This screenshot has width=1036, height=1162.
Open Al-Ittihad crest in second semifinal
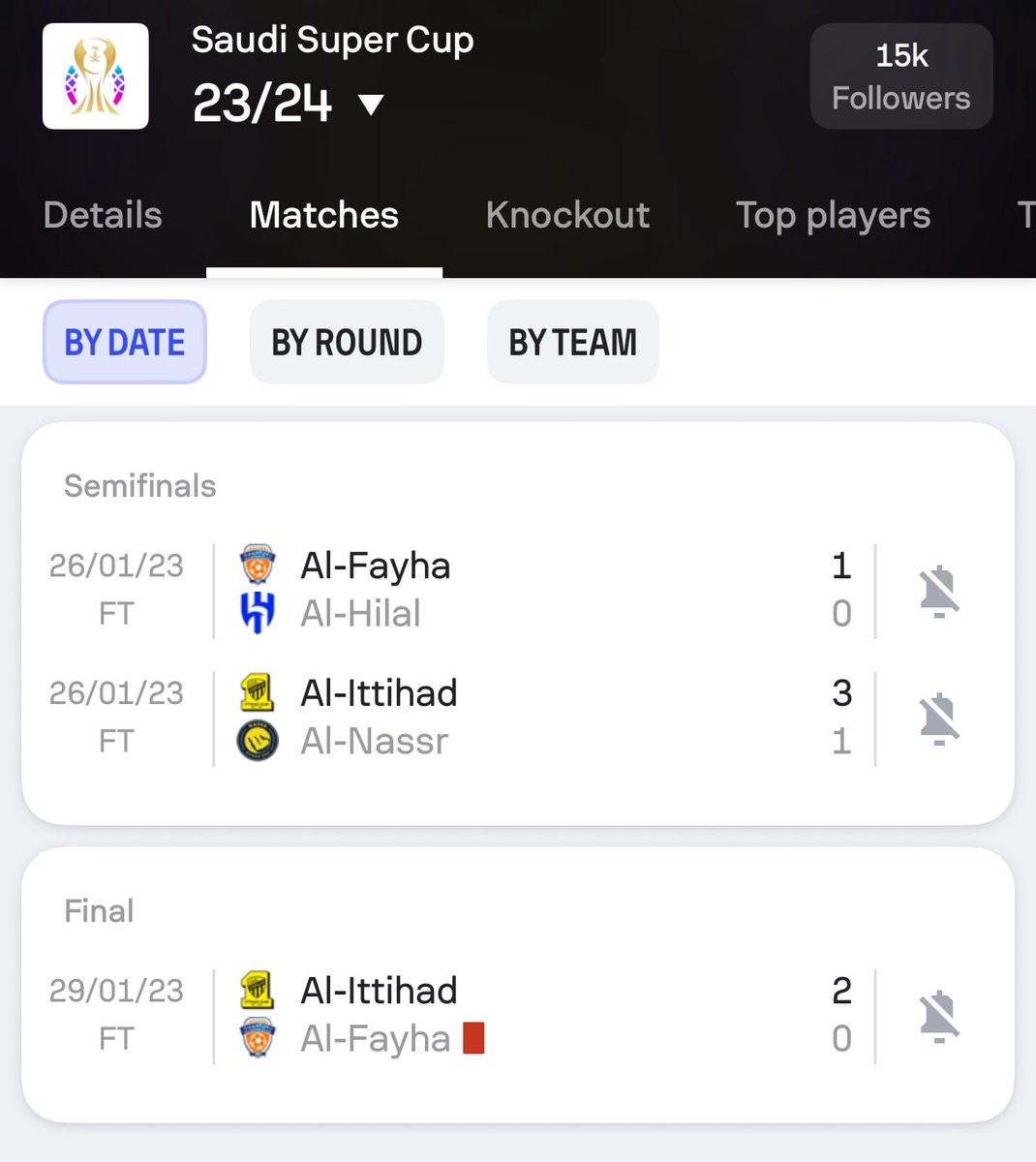(x=258, y=692)
